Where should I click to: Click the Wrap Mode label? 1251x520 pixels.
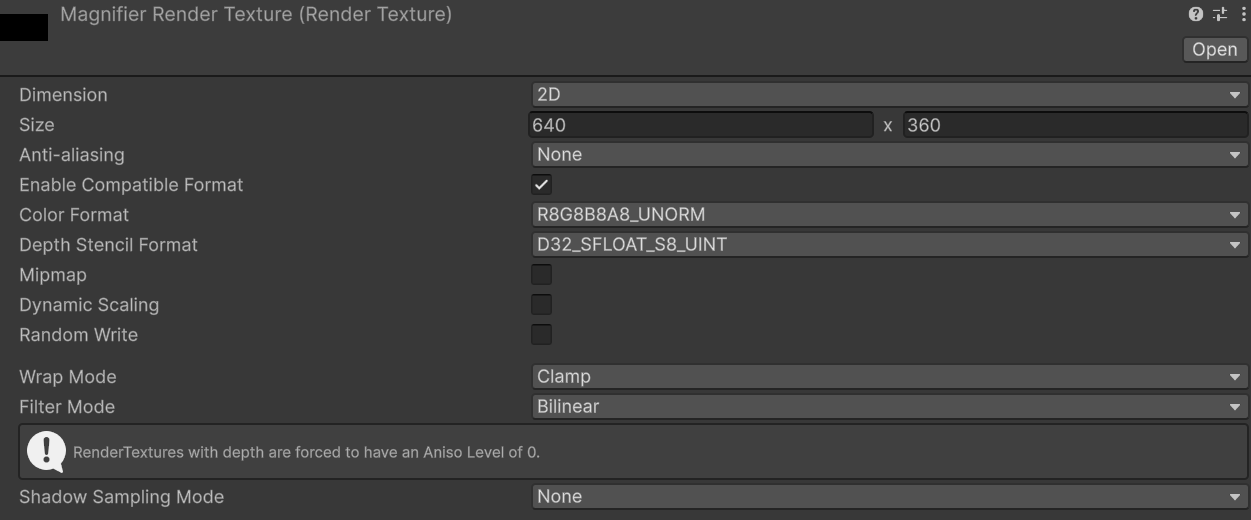coord(68,377)
